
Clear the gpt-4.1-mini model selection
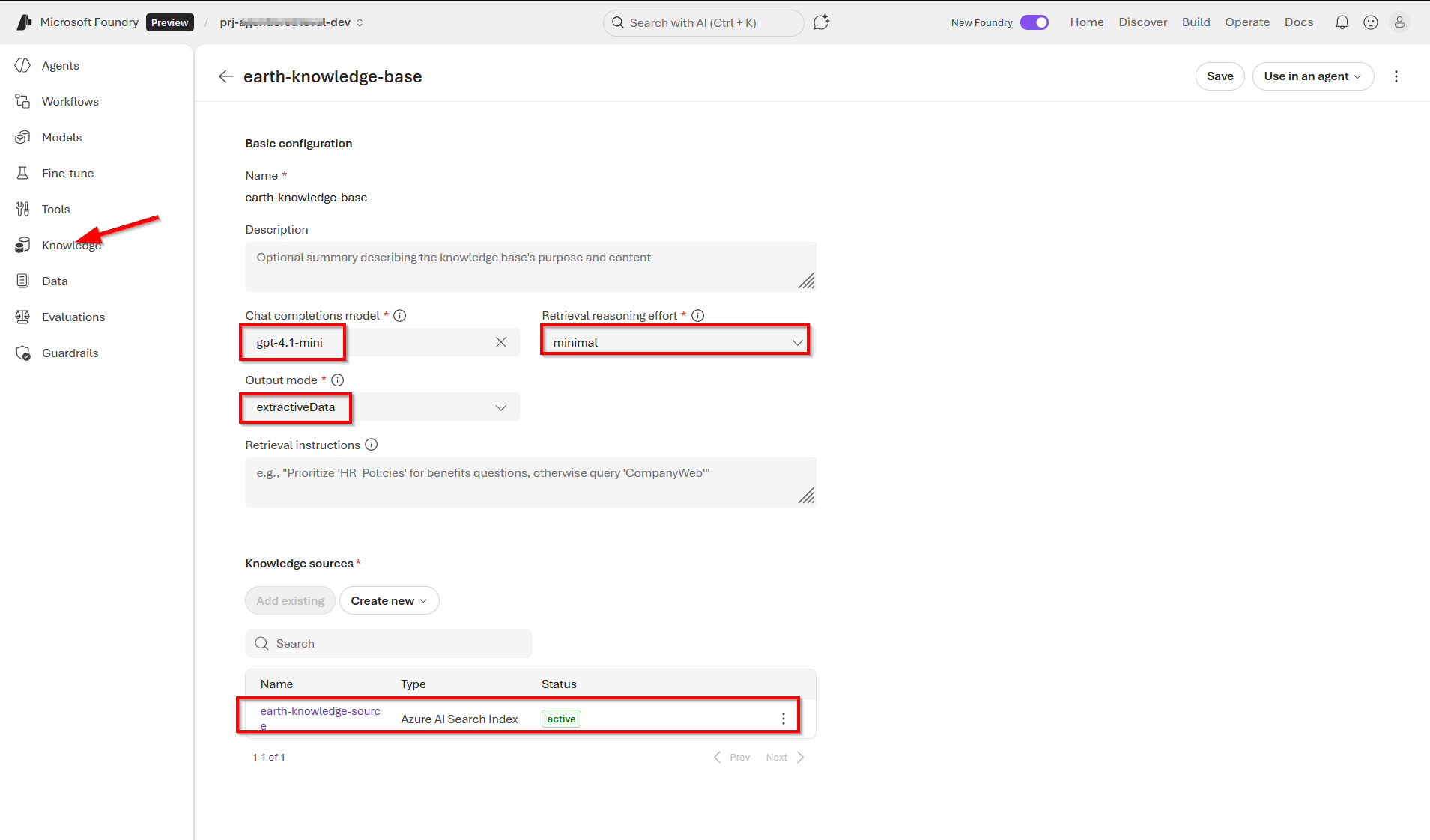(x=501, y=342)
